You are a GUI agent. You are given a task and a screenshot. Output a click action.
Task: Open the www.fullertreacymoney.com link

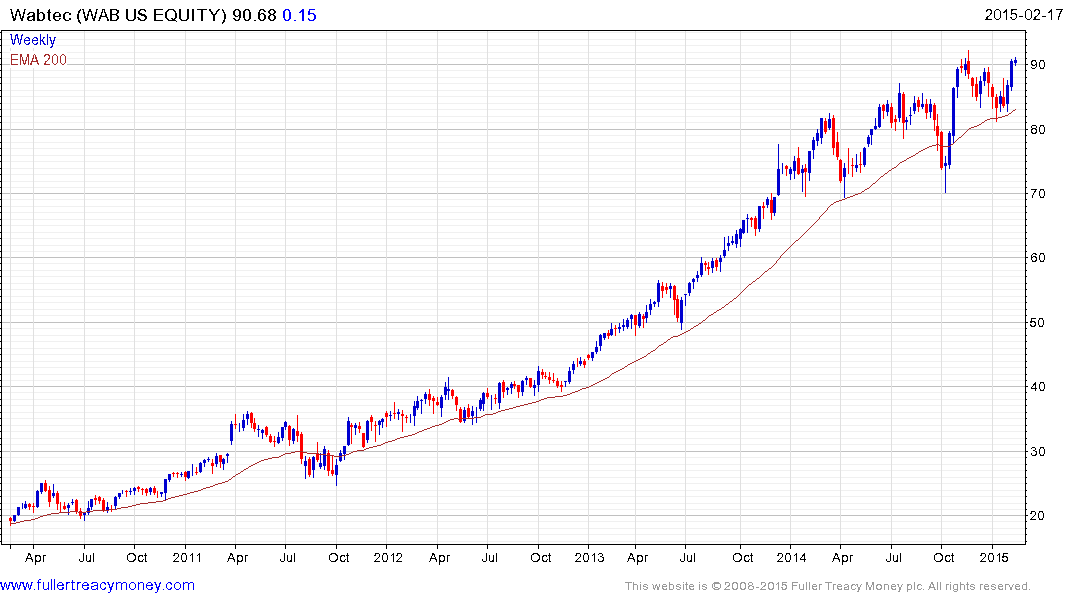tap(97, 585)
